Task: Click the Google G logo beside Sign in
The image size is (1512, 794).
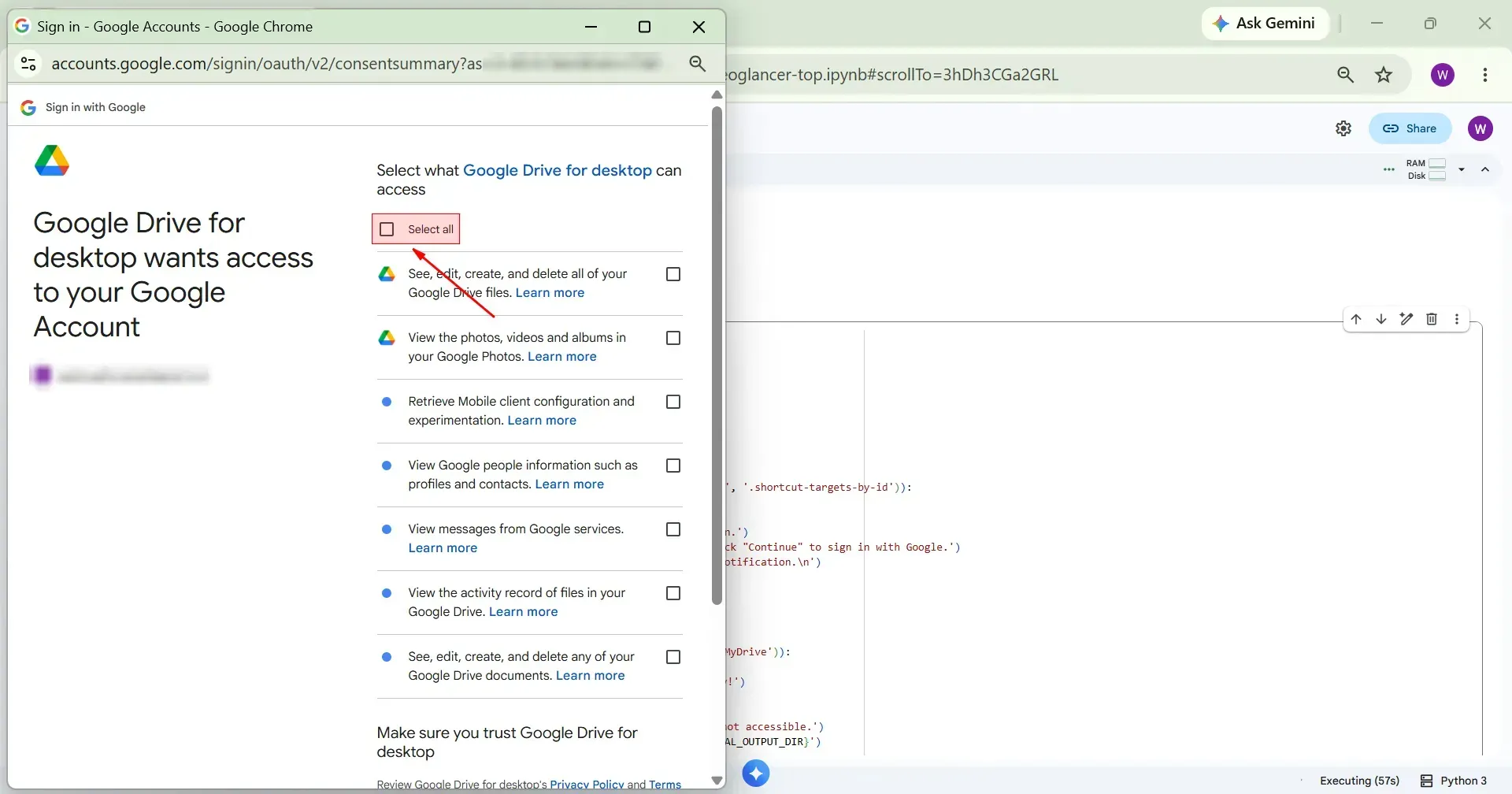Action: [28, 107]
